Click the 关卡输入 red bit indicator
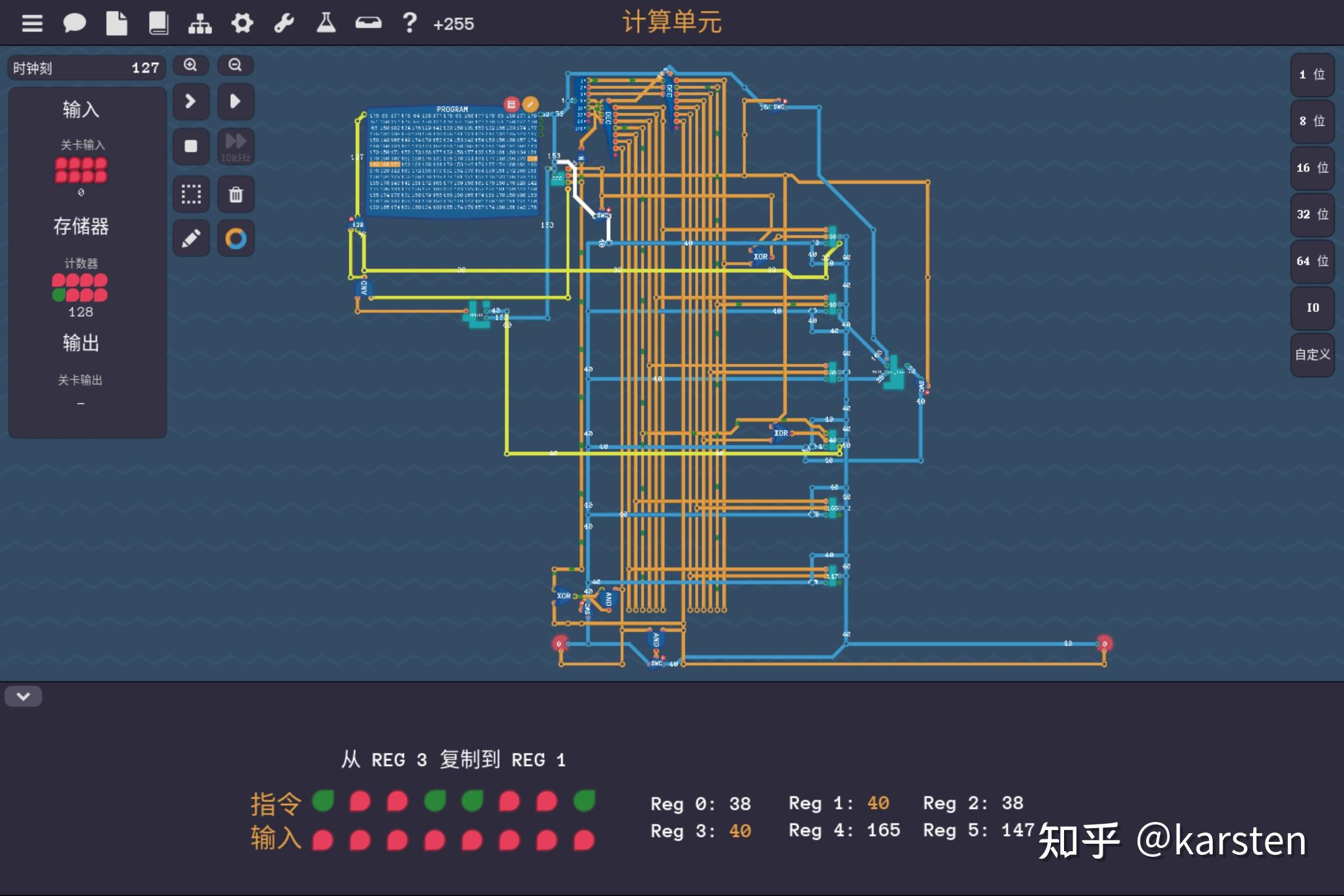This screenshot has height=896, width=1344. point(81,170)
